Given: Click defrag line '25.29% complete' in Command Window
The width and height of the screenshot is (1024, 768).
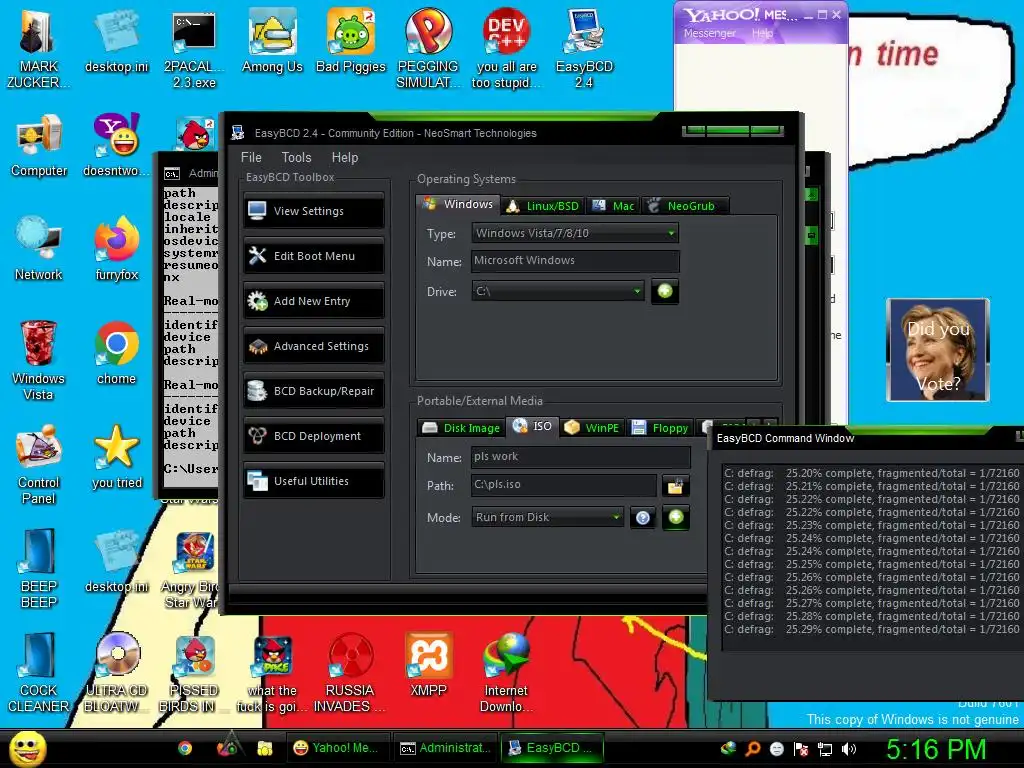Looking at the screenshot, I should pos(872,630).
